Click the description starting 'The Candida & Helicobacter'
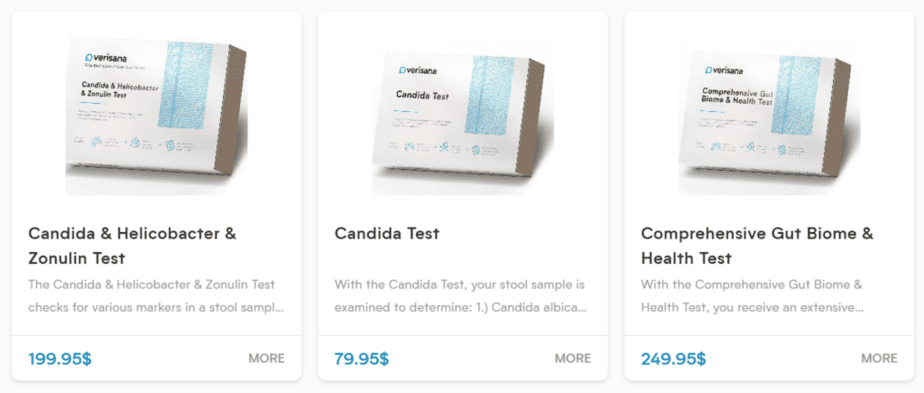 click(156, 296)
